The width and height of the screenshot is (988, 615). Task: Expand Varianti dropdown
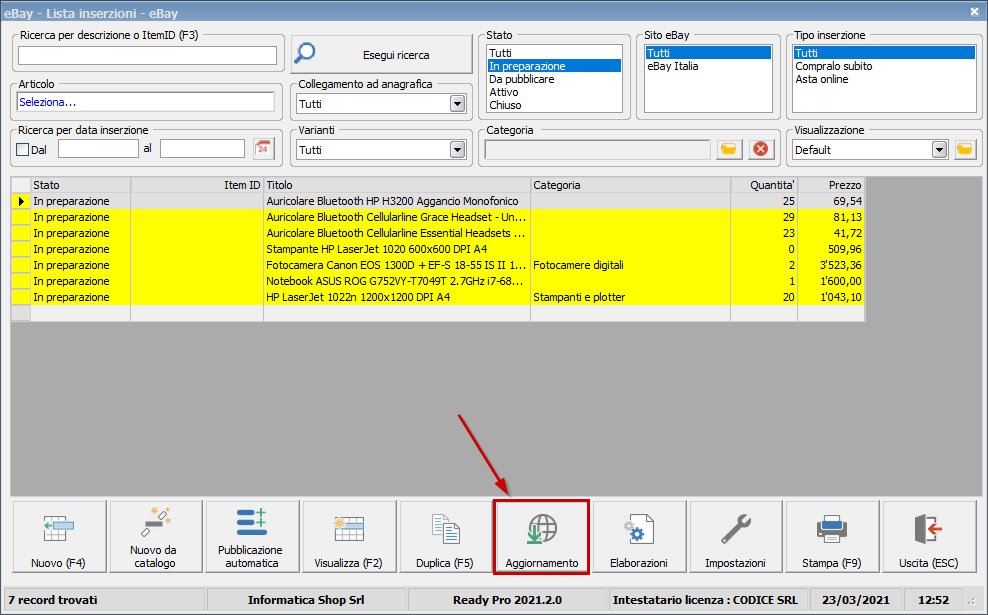(457, 150)
